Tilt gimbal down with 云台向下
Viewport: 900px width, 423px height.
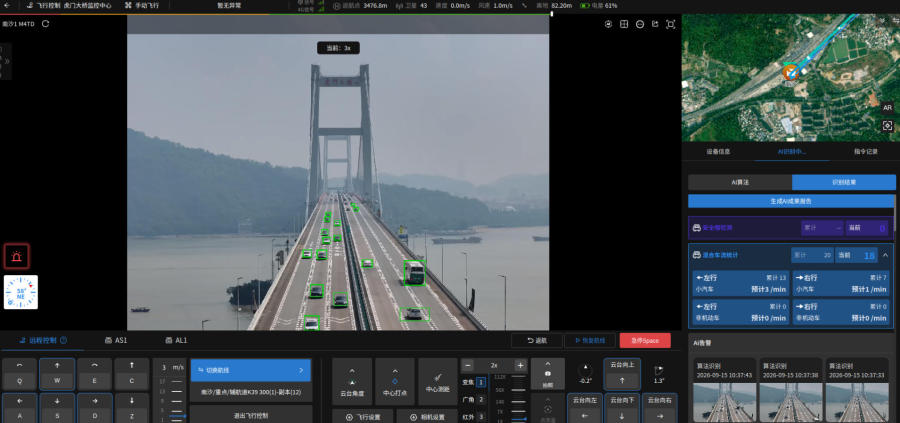[x=622, y=409]
